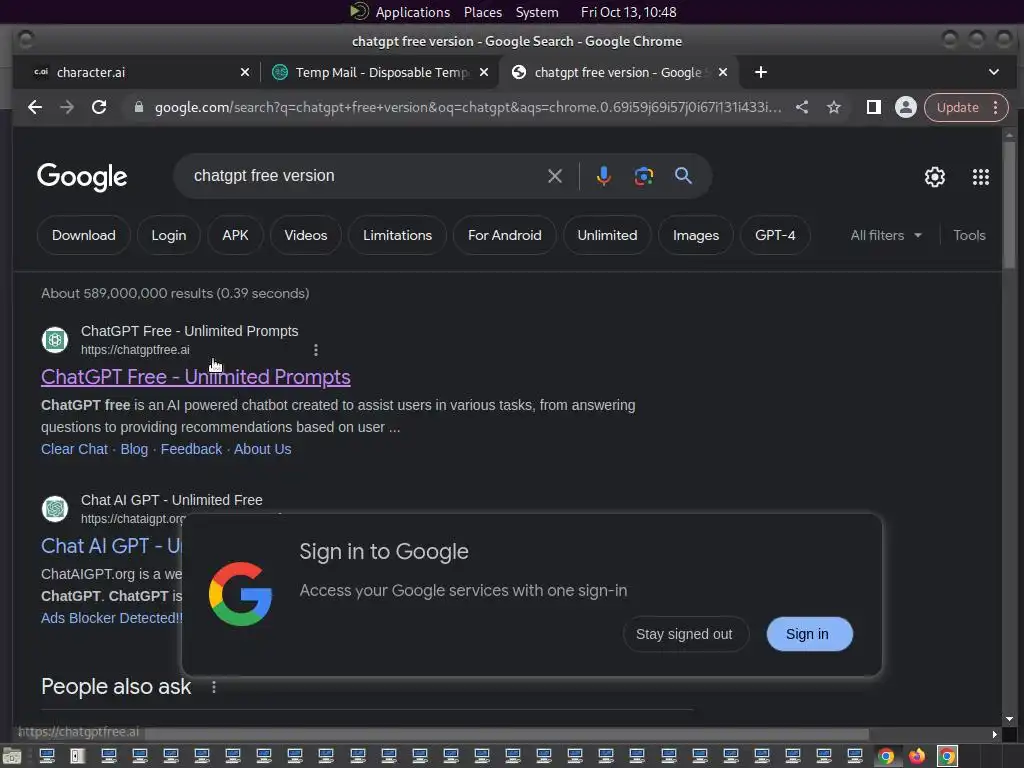This screenshot has height=768, width=1024.
Task: Open the Google apps grid
Action: (980, 176)
